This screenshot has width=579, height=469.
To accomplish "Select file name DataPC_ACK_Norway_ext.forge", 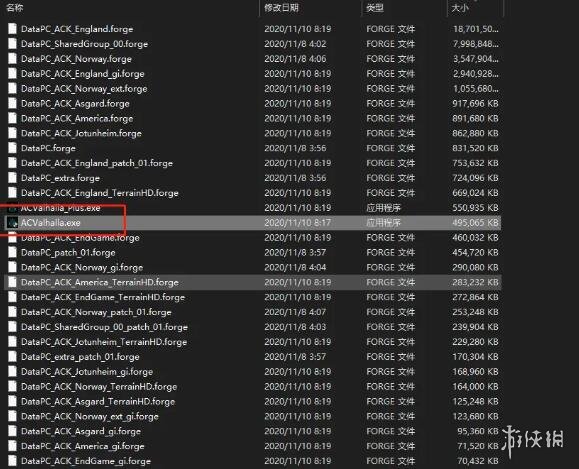I will click(x=84, y=88).
